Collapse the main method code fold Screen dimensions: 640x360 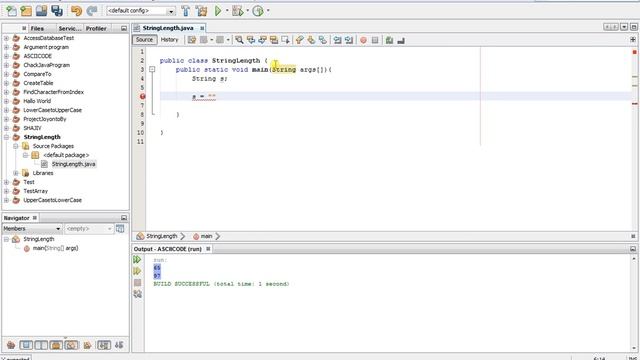coord(152,70)
